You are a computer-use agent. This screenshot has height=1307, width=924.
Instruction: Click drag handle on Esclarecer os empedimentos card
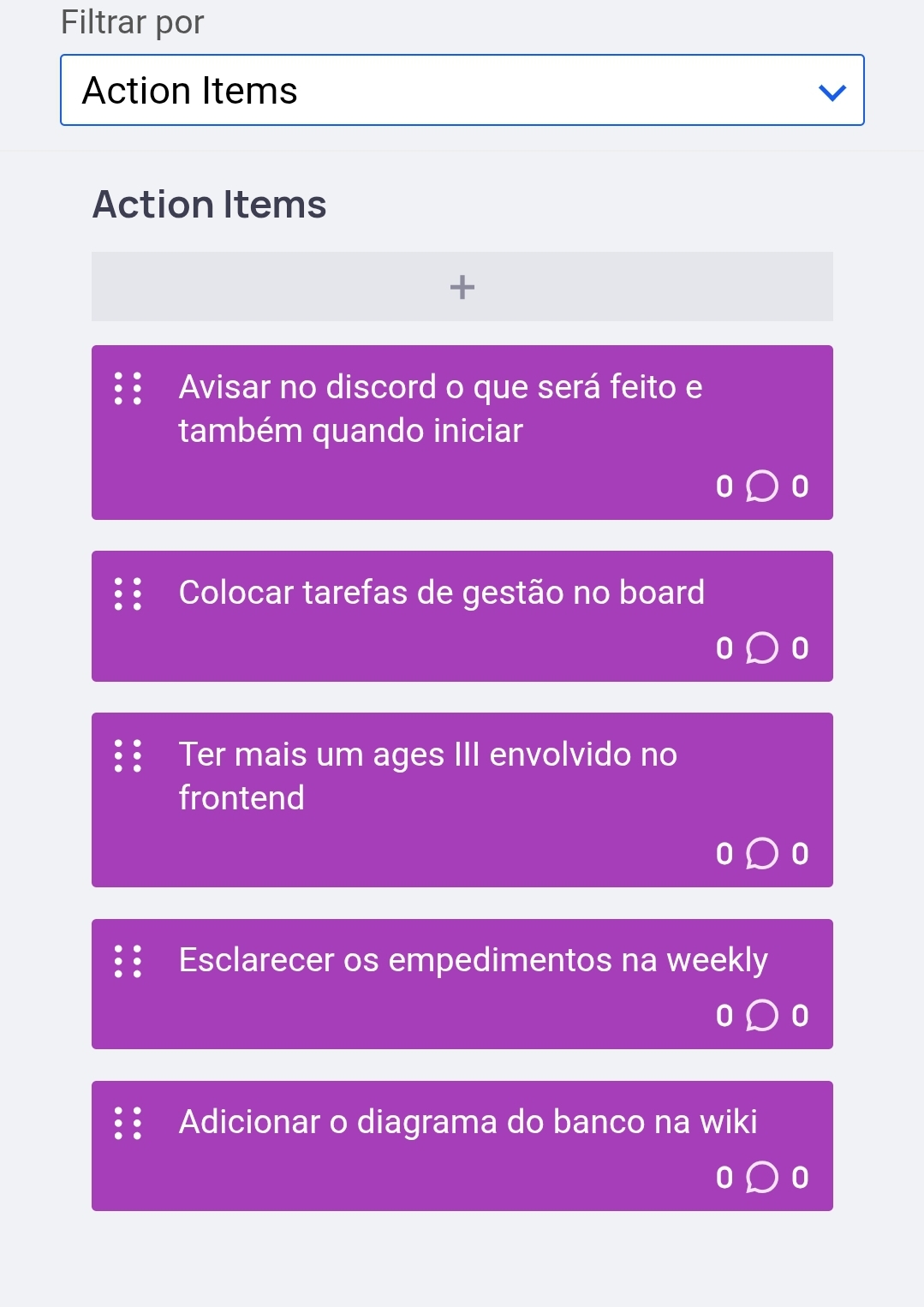pyautogui.click(x=128, y=961)
